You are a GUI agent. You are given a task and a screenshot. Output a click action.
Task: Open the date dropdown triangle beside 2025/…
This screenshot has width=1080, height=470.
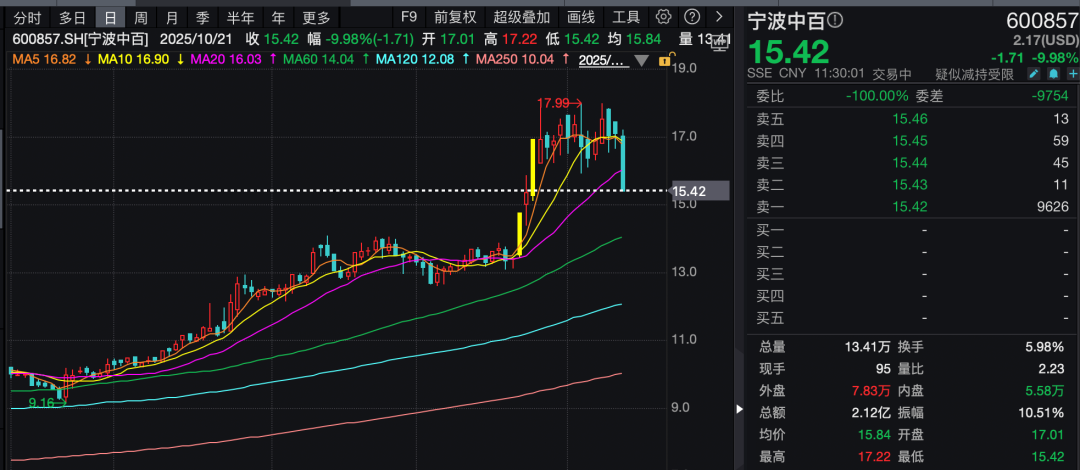tap(640, 61)
